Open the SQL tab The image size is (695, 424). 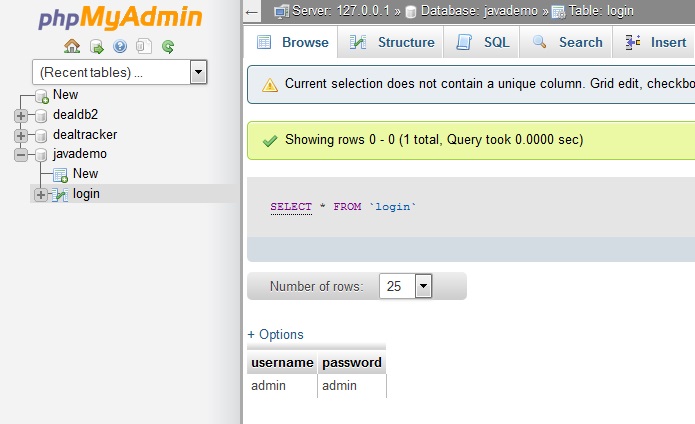[484, 42]
